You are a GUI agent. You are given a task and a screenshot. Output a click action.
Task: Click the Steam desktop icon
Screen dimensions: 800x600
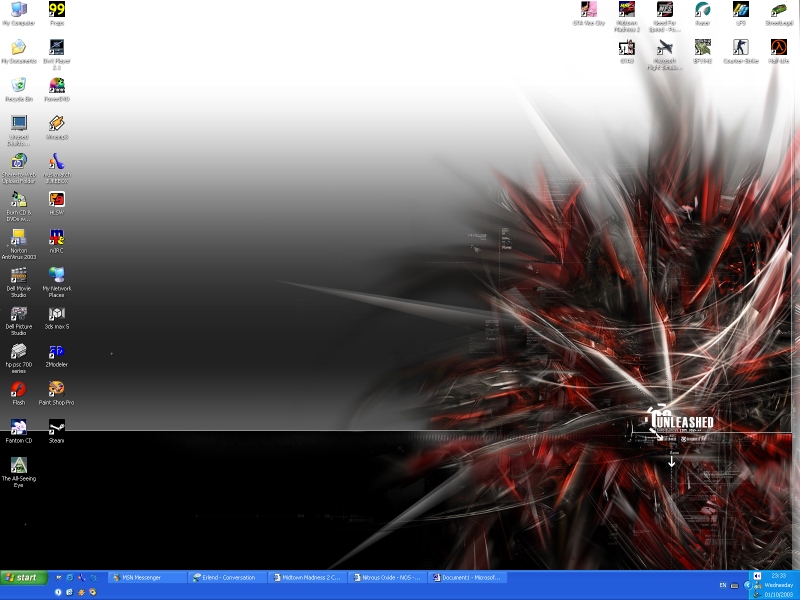[57, 427]
